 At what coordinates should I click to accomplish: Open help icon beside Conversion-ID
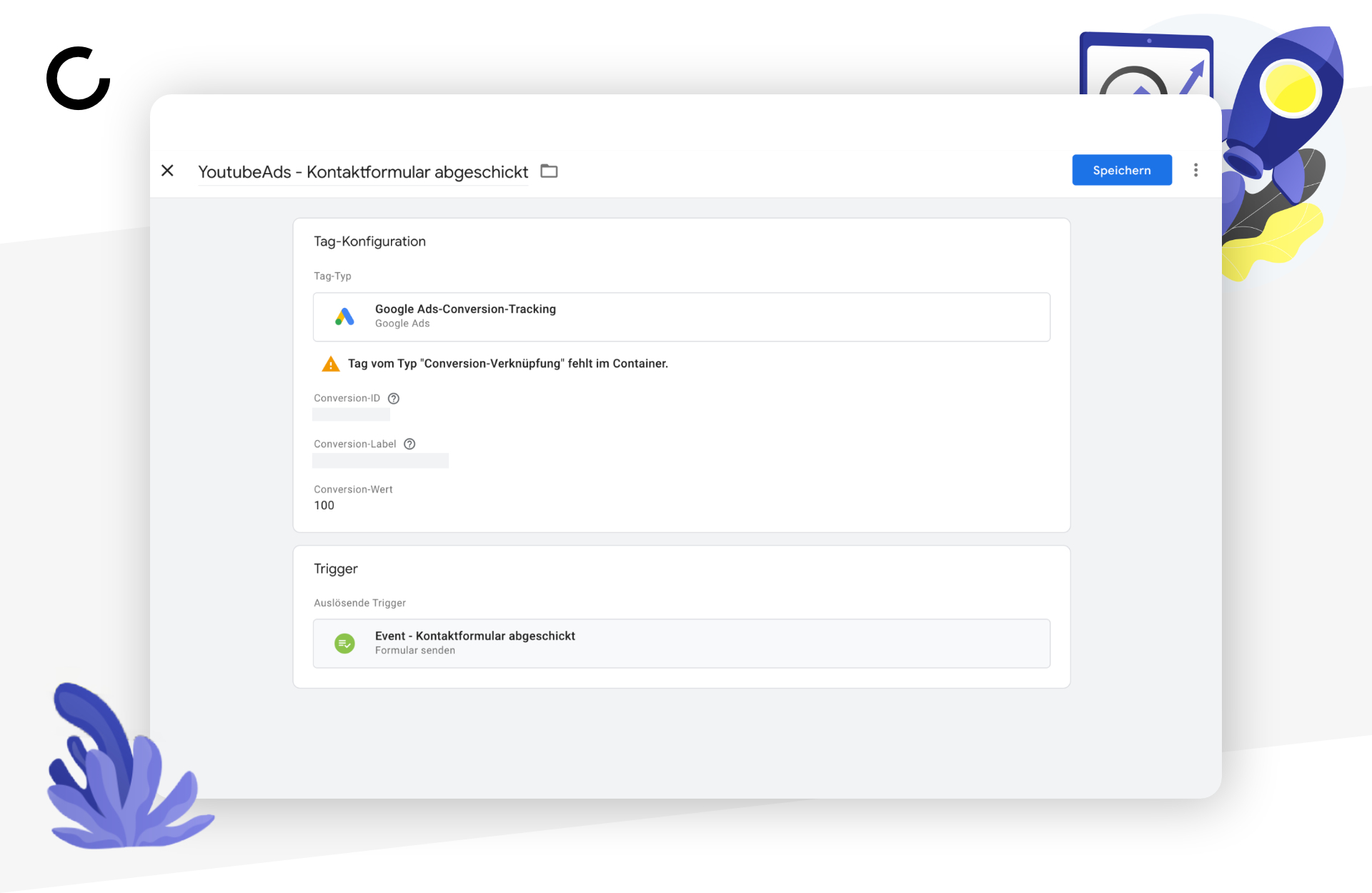point(394,399)
